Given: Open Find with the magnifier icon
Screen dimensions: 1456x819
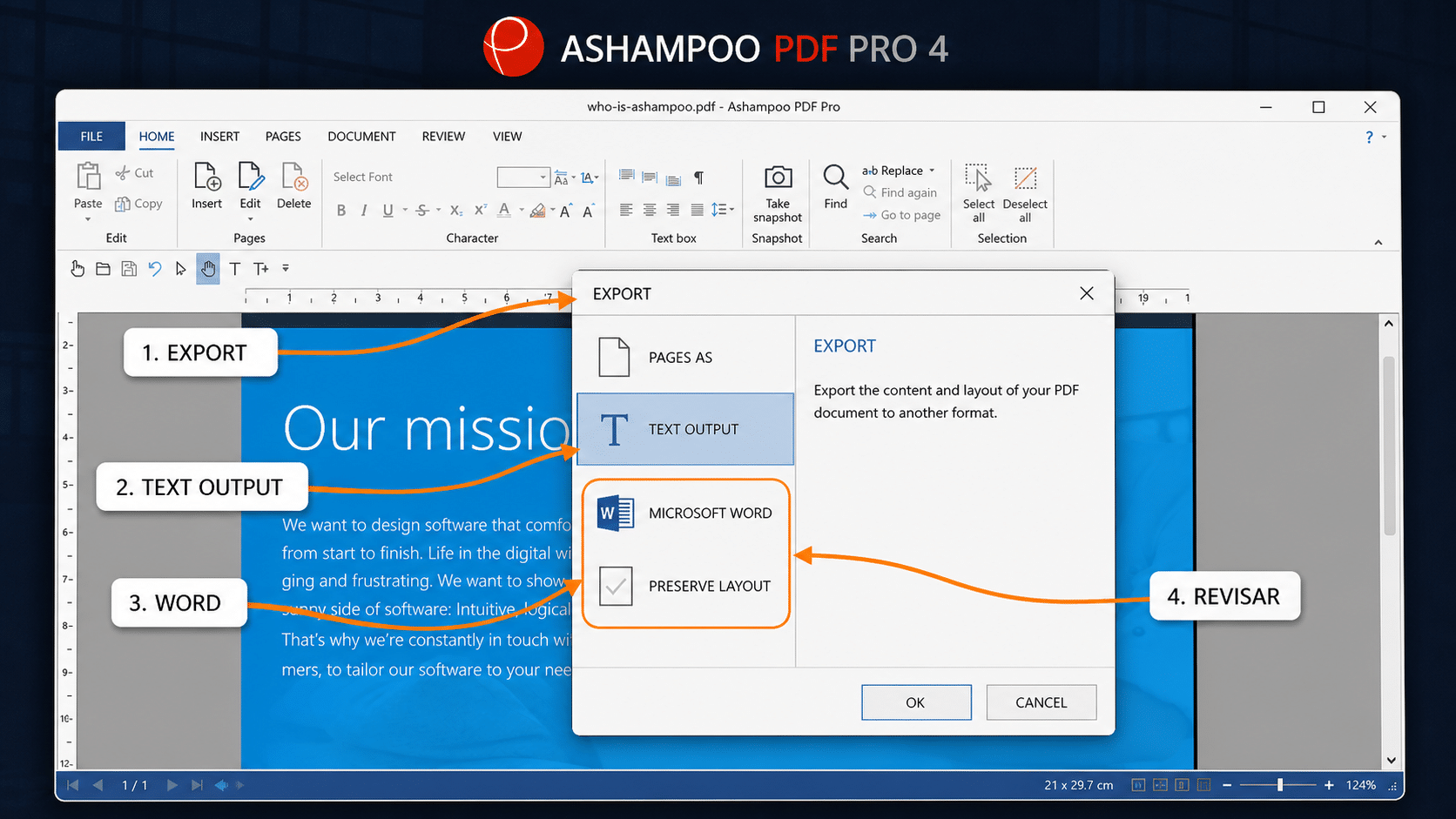Looking at the screenshot, I should 835,178.
